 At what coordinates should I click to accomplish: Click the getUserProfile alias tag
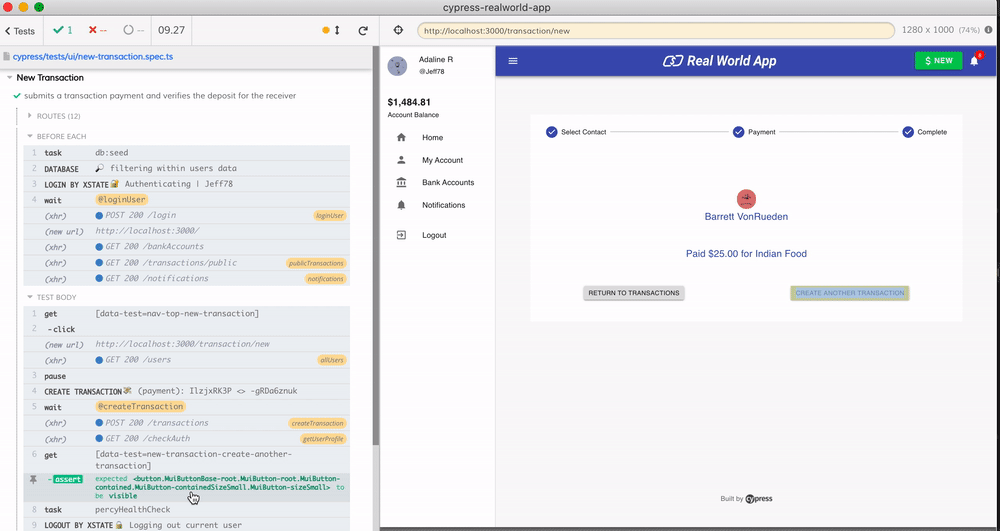[x=323, y=439]
